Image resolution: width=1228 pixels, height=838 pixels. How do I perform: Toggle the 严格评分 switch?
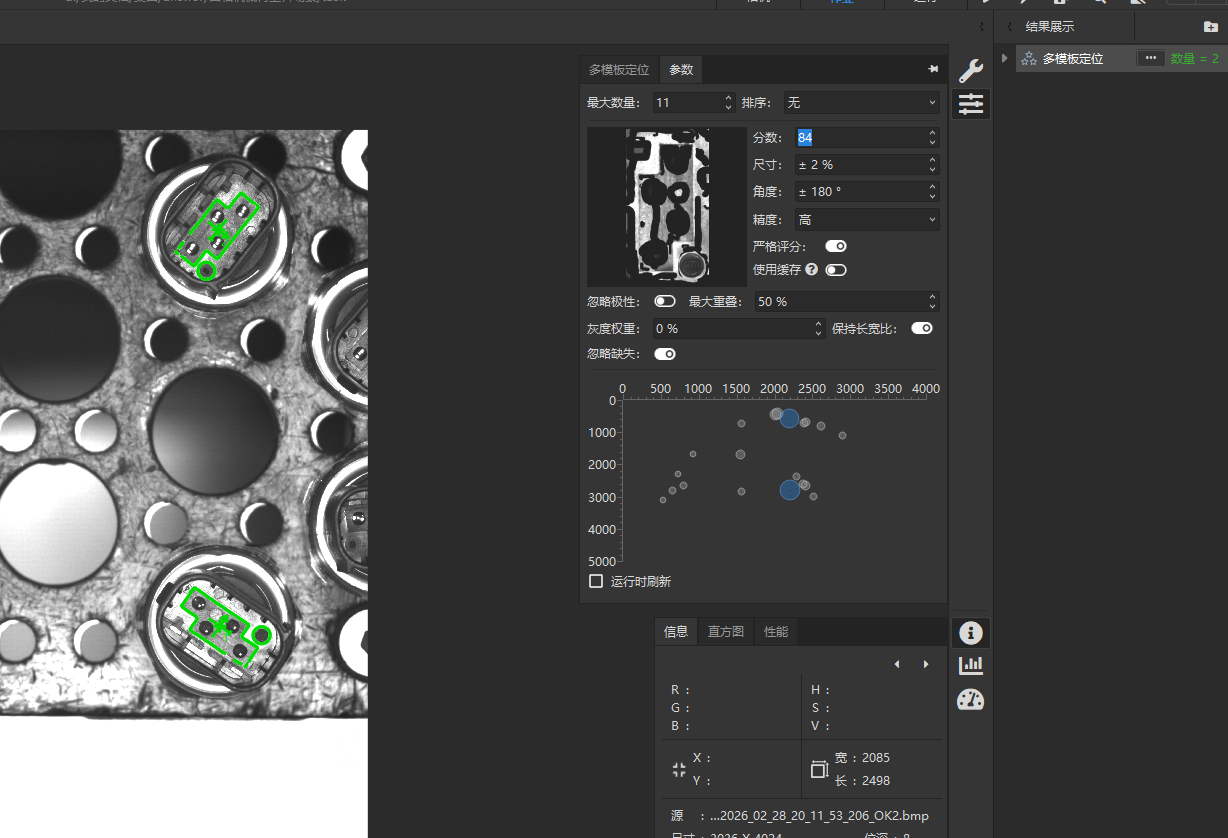click(x=835, y=246)
